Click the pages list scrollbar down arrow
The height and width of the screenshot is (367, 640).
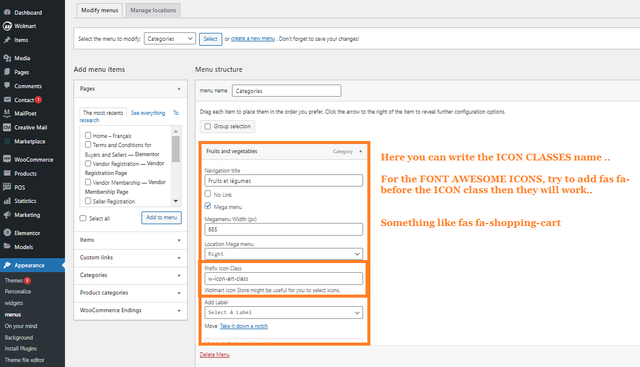(x=176, y=201)
